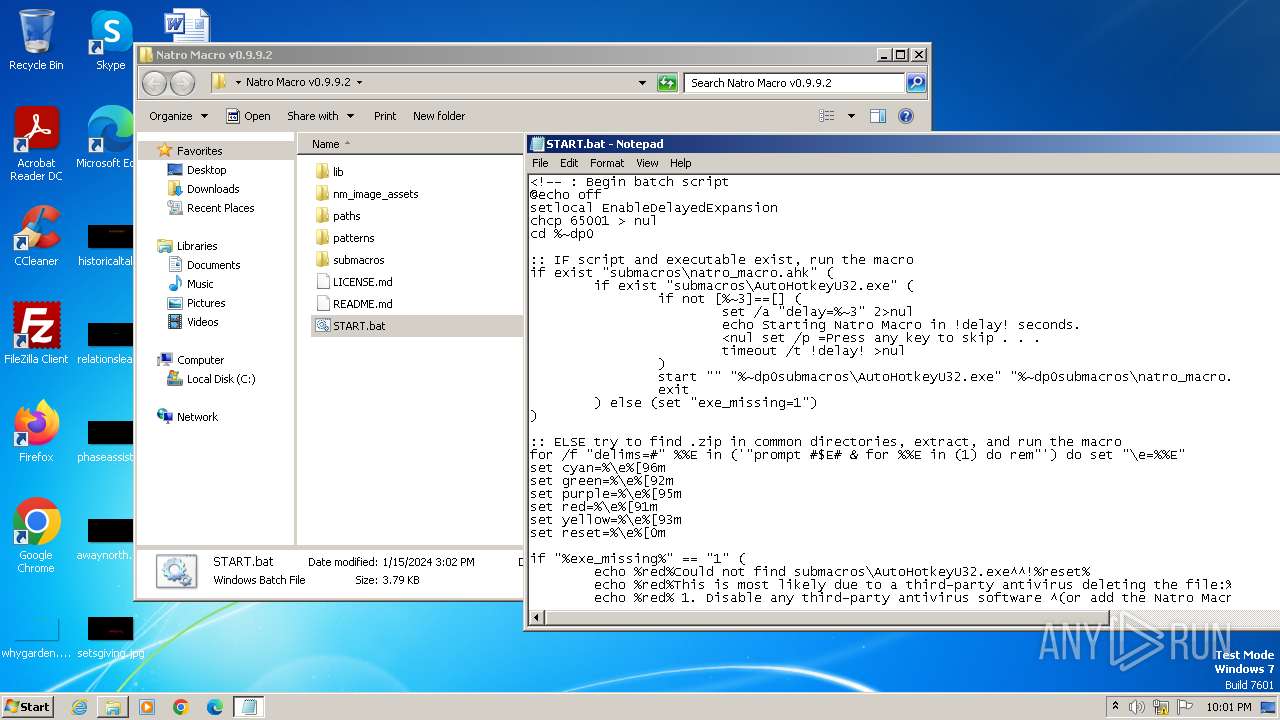Click the Search Natro Macro input field
The height and width of the screenshot is (720, 1280).
pos(795,83)
